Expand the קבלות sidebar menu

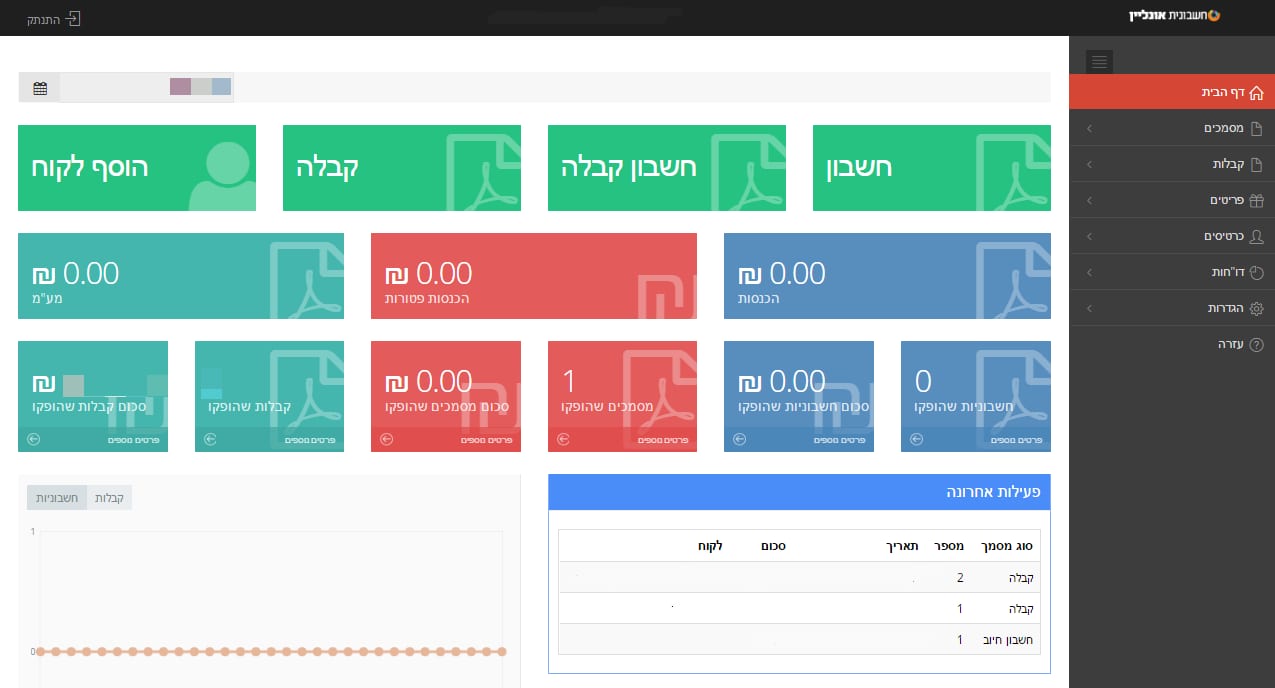(x=1172, y=164)
